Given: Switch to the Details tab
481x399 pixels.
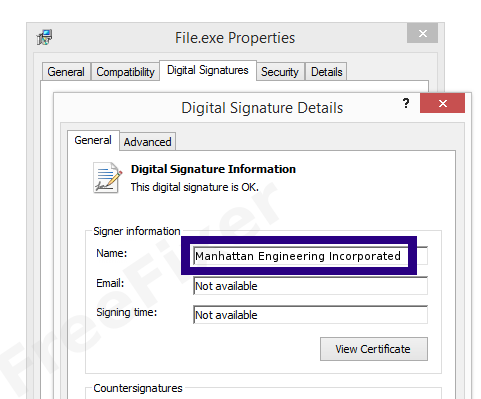Looking at the screenshot, I should pyautogui.click(x=326, y=72).
